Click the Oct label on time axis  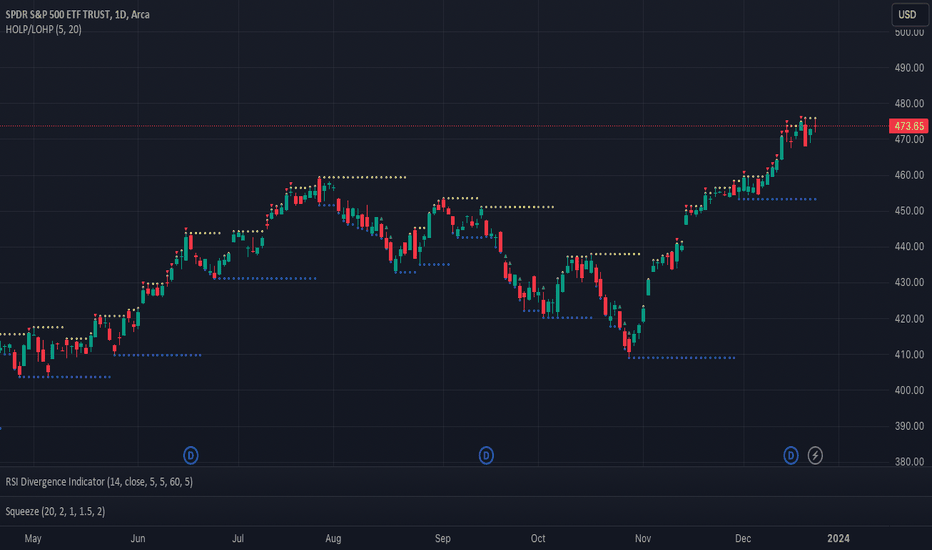click(538, 539)
